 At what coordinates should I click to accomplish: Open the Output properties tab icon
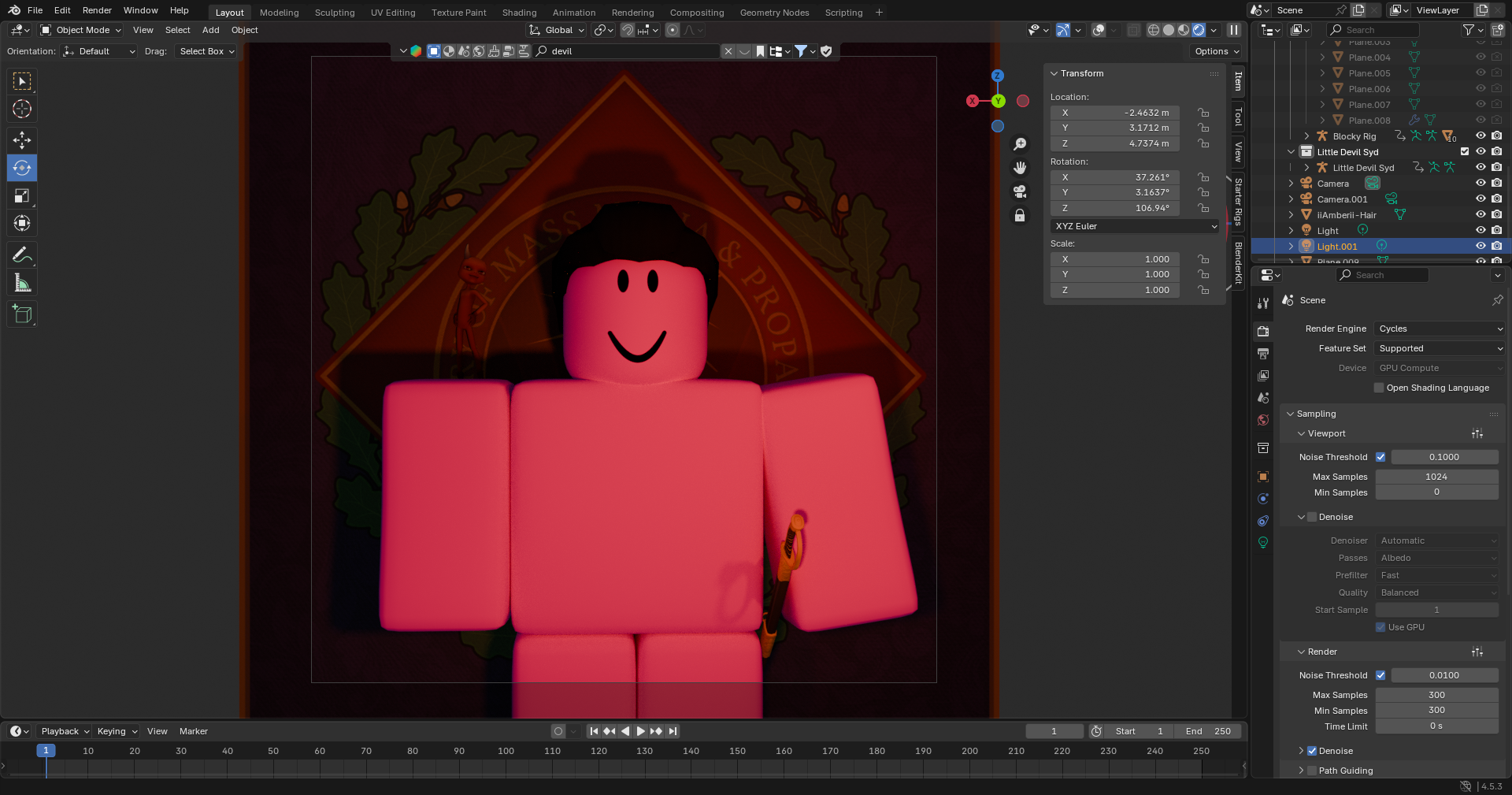(x=1263, y=354)
